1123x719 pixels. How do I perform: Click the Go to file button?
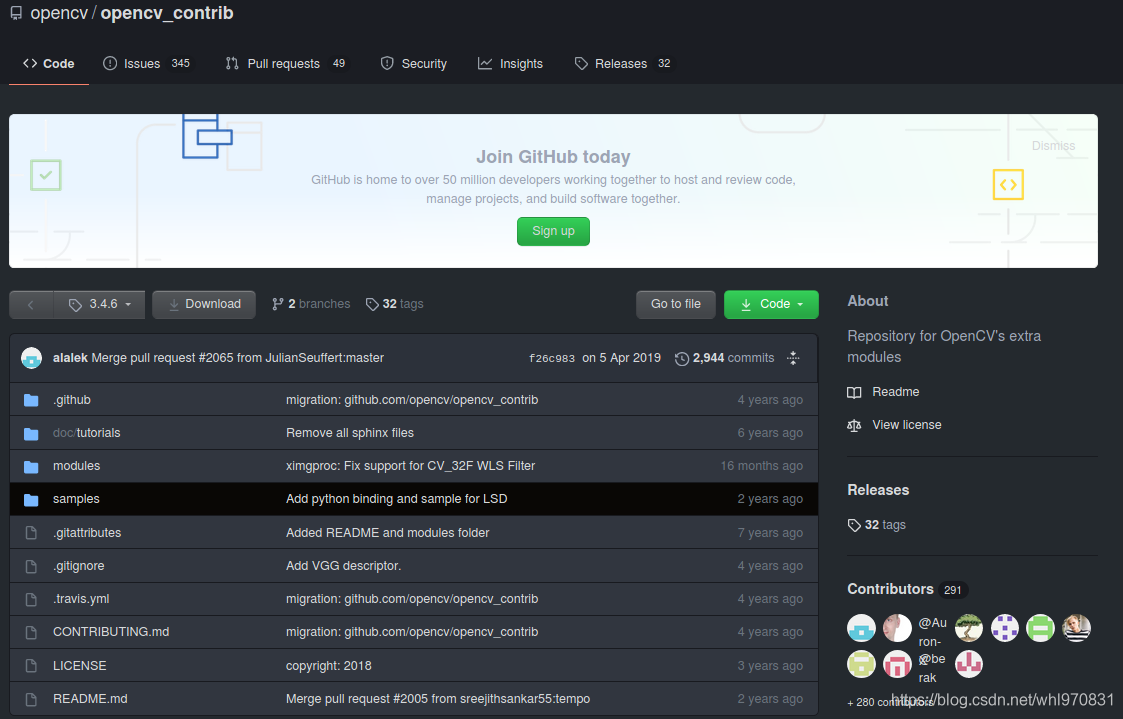[675, 304]
